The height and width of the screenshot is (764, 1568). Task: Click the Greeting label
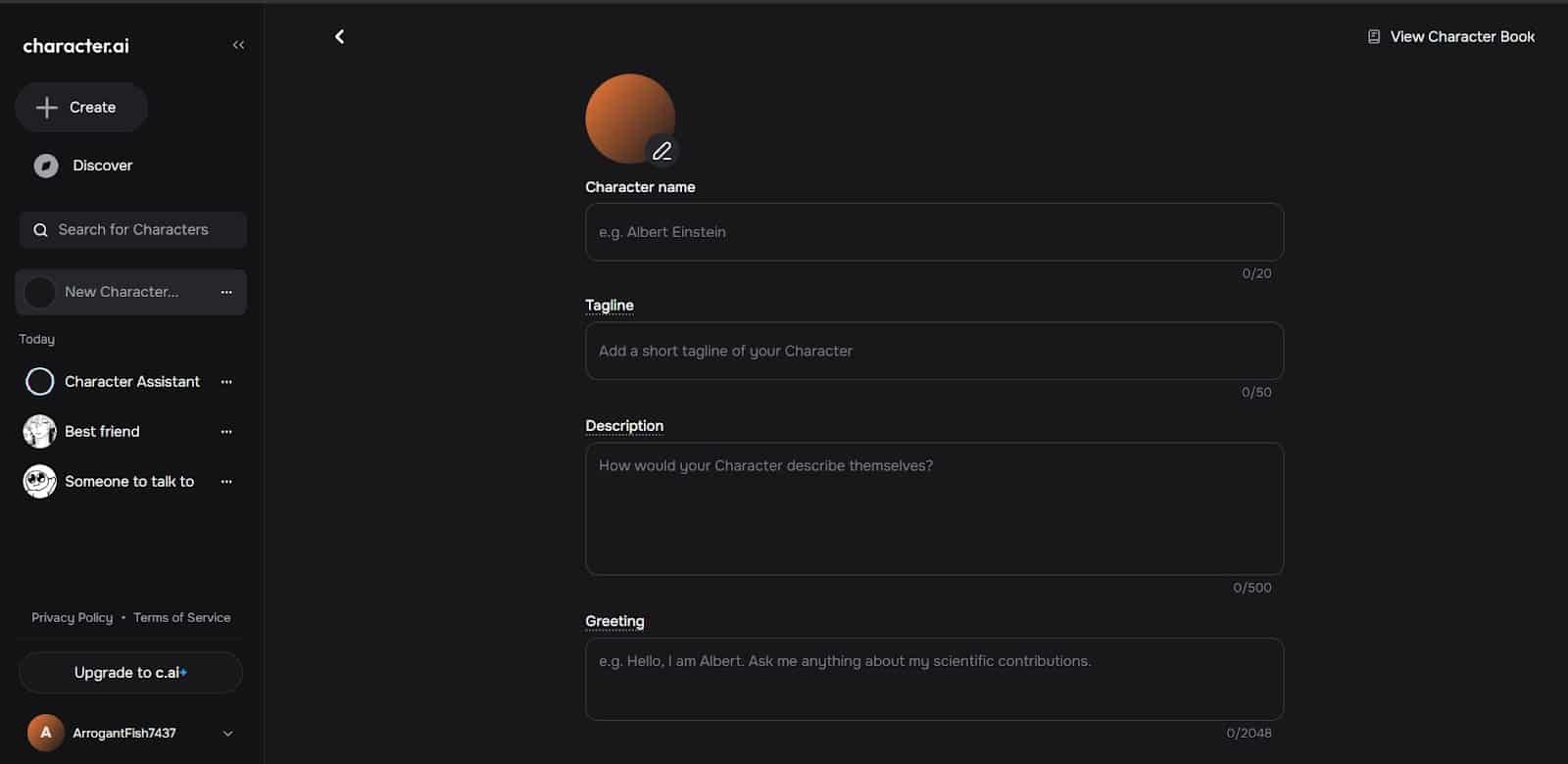pyautogui.click(x=614, y=621)
